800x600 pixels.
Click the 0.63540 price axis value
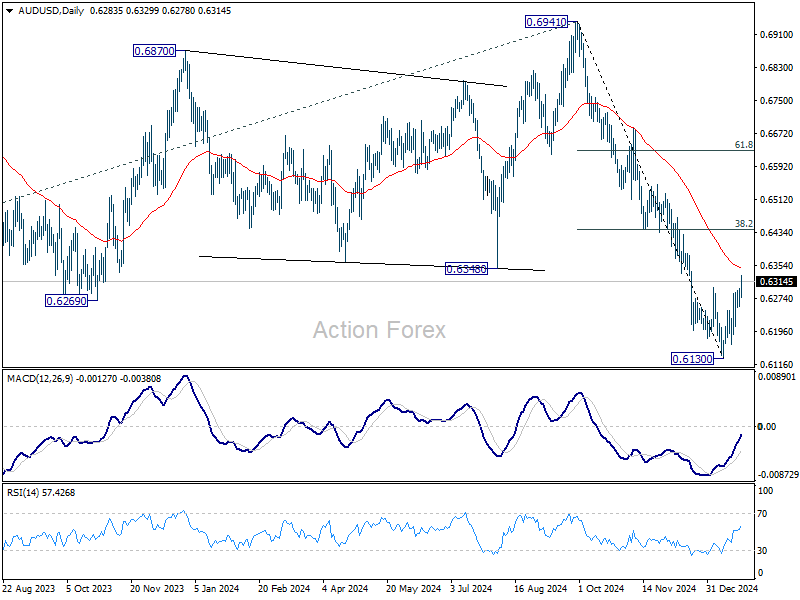777,265
